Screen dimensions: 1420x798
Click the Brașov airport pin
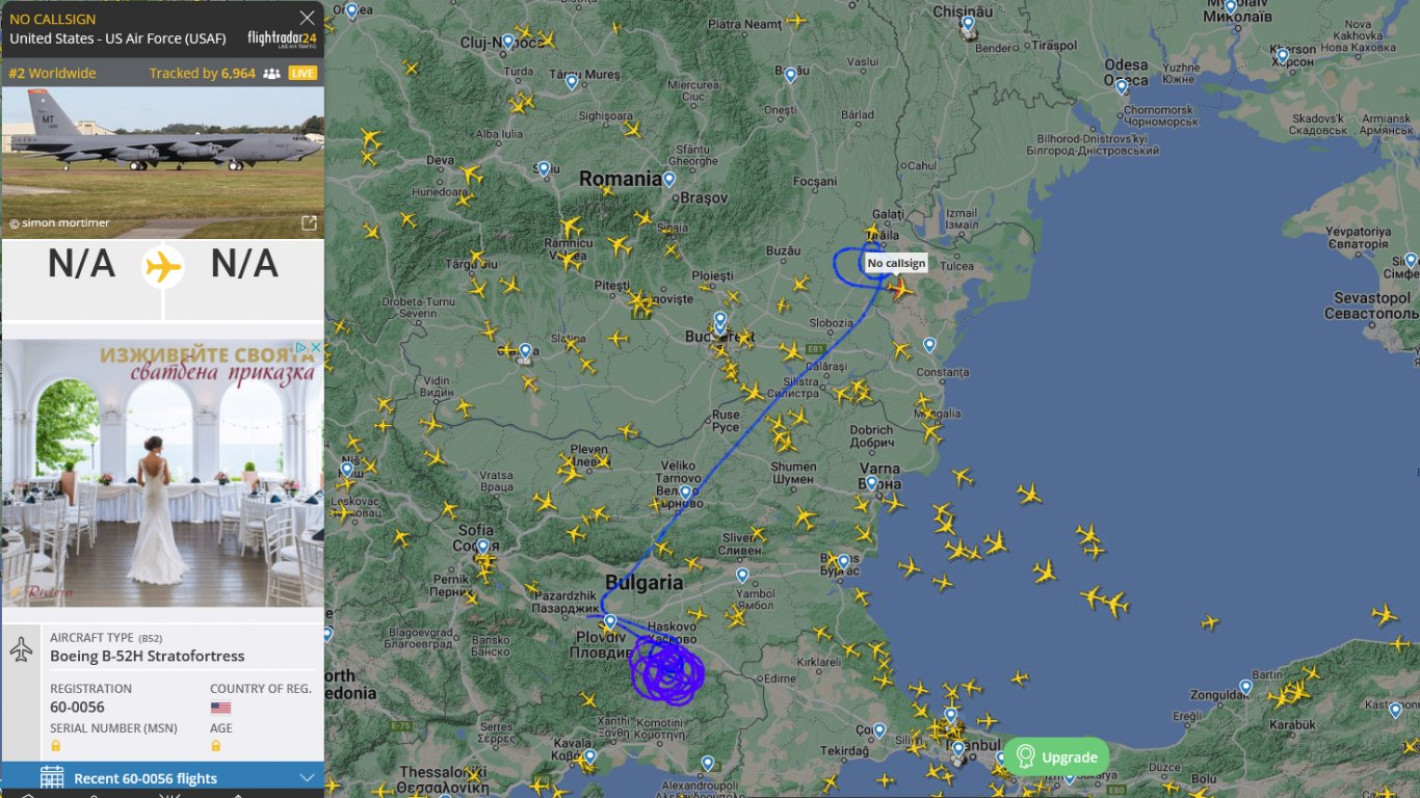[669, 181]
